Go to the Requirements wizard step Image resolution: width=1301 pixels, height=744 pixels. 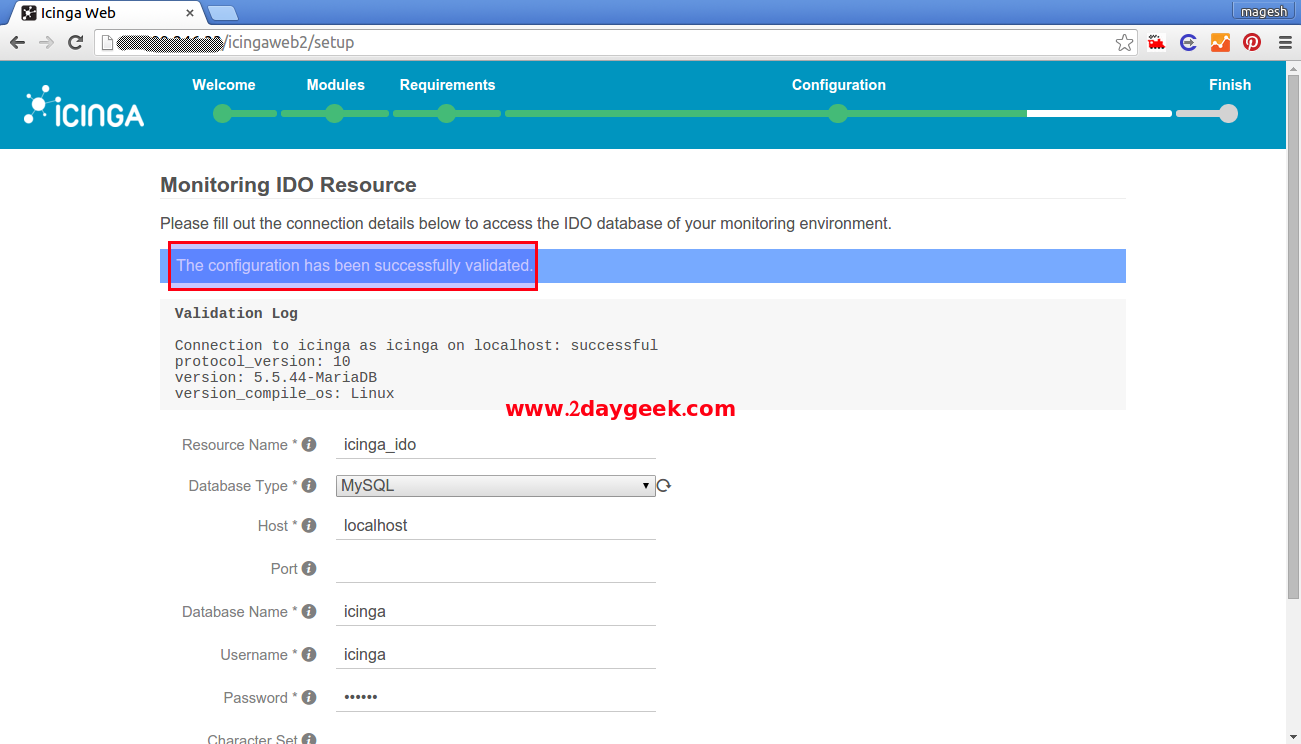pyautogui.click(x=447, y=85)
